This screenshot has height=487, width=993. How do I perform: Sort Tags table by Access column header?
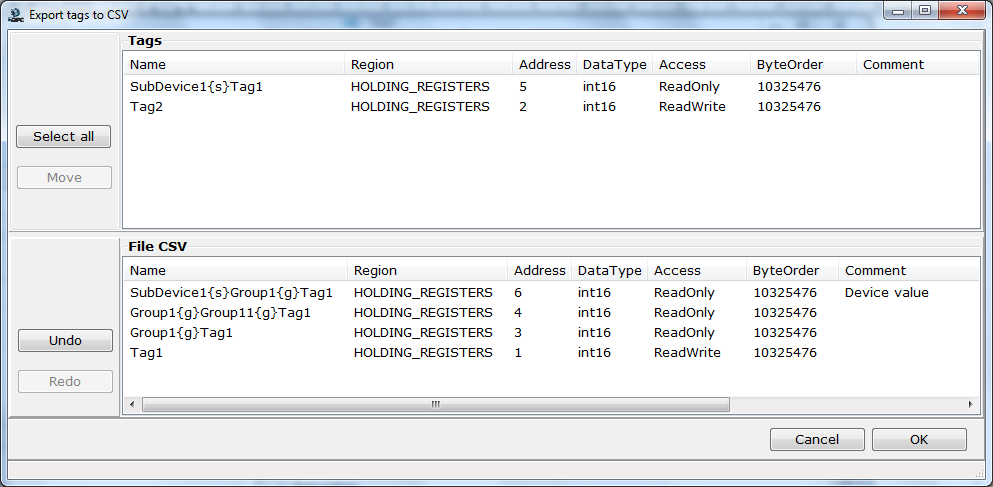pyautogui.click(x=702, y=65)
